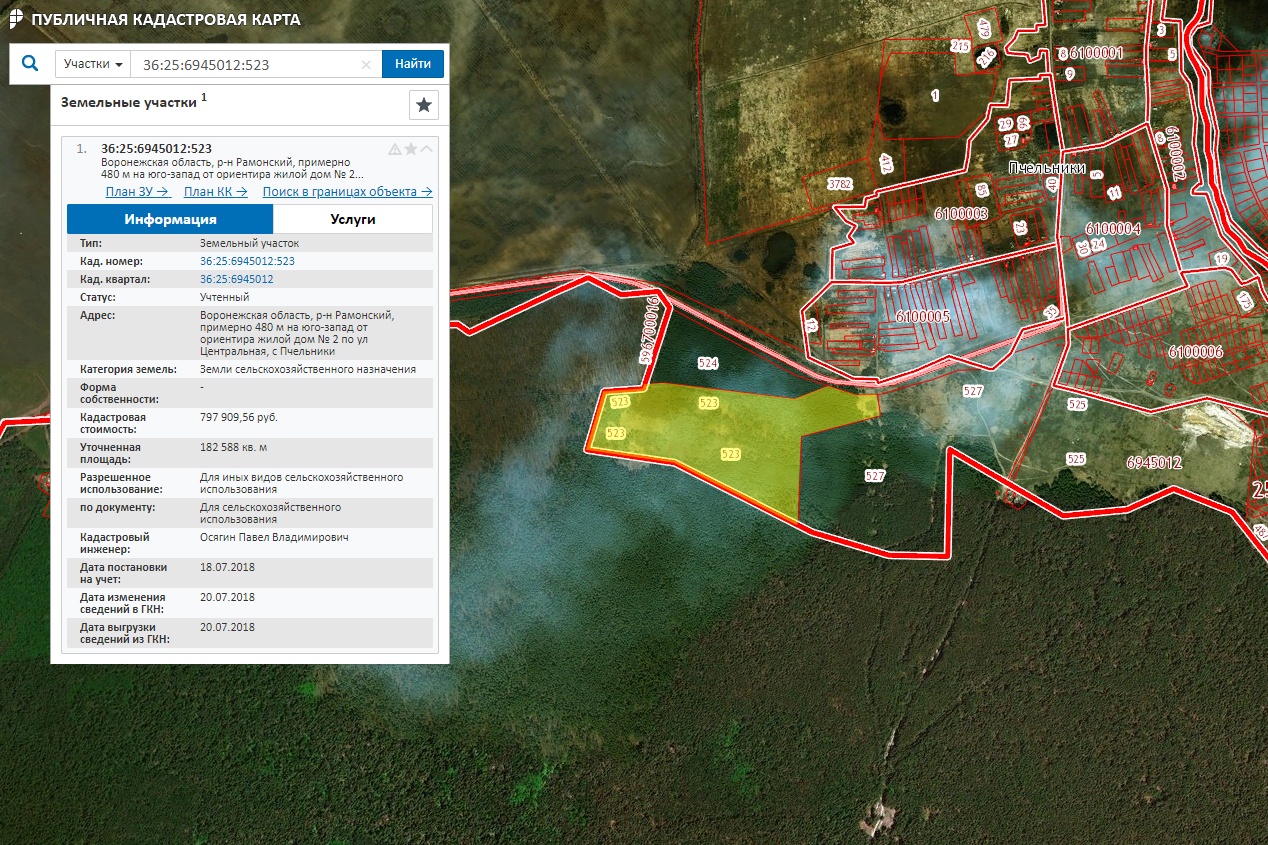Clear the search field with the X icon
Screen dimensions: 1268x845
(366, 64)
